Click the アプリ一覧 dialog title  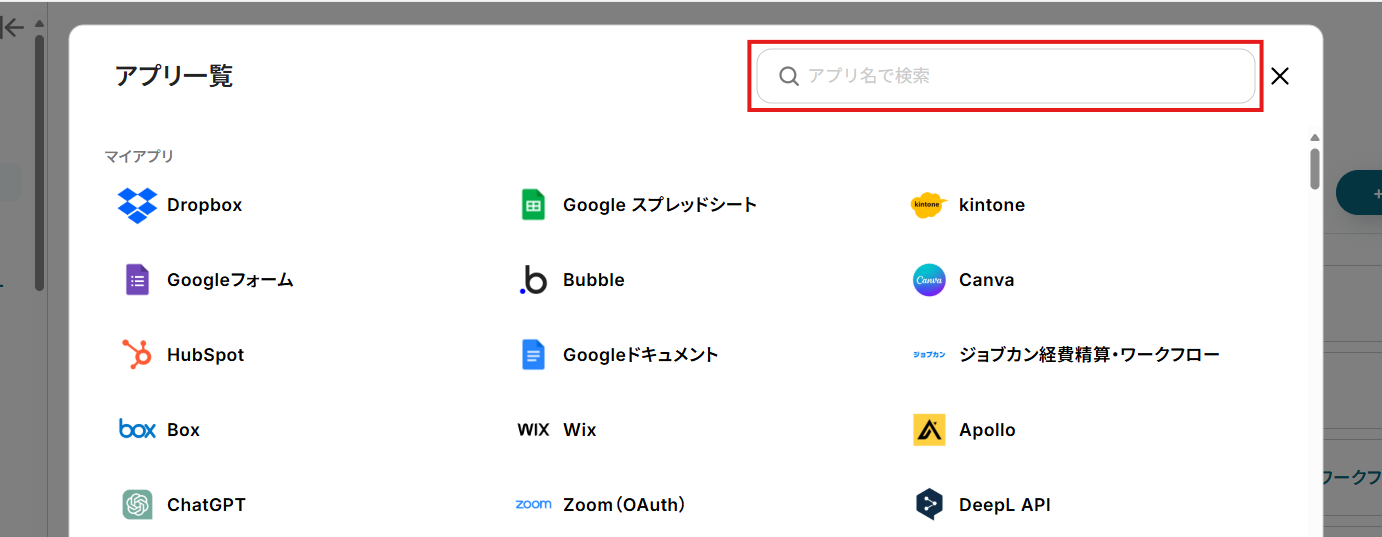pos(174,76)
